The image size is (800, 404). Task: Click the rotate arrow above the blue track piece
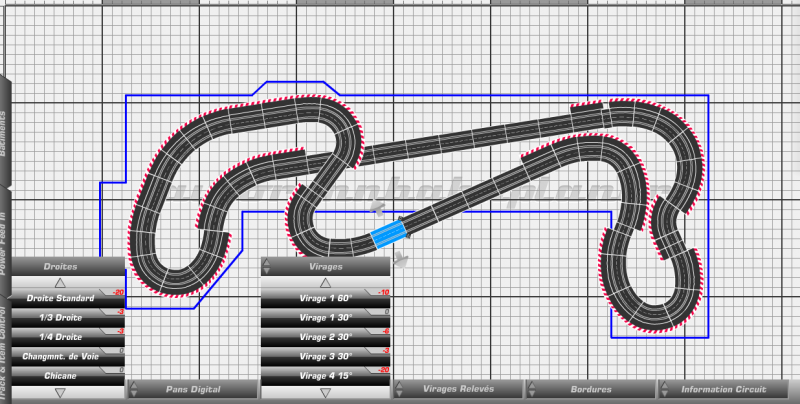pos(377,208)
